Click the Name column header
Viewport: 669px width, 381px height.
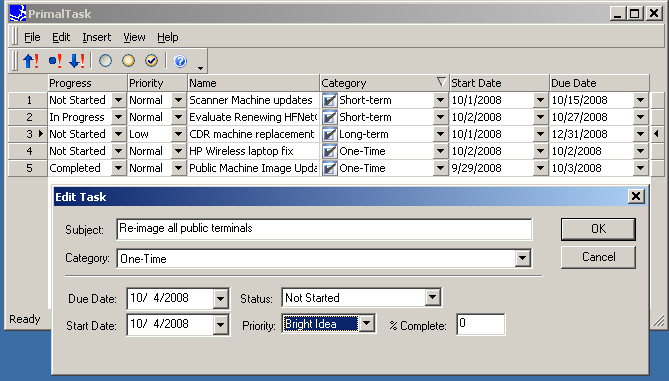pyautogui.click(x=253, y=83)
